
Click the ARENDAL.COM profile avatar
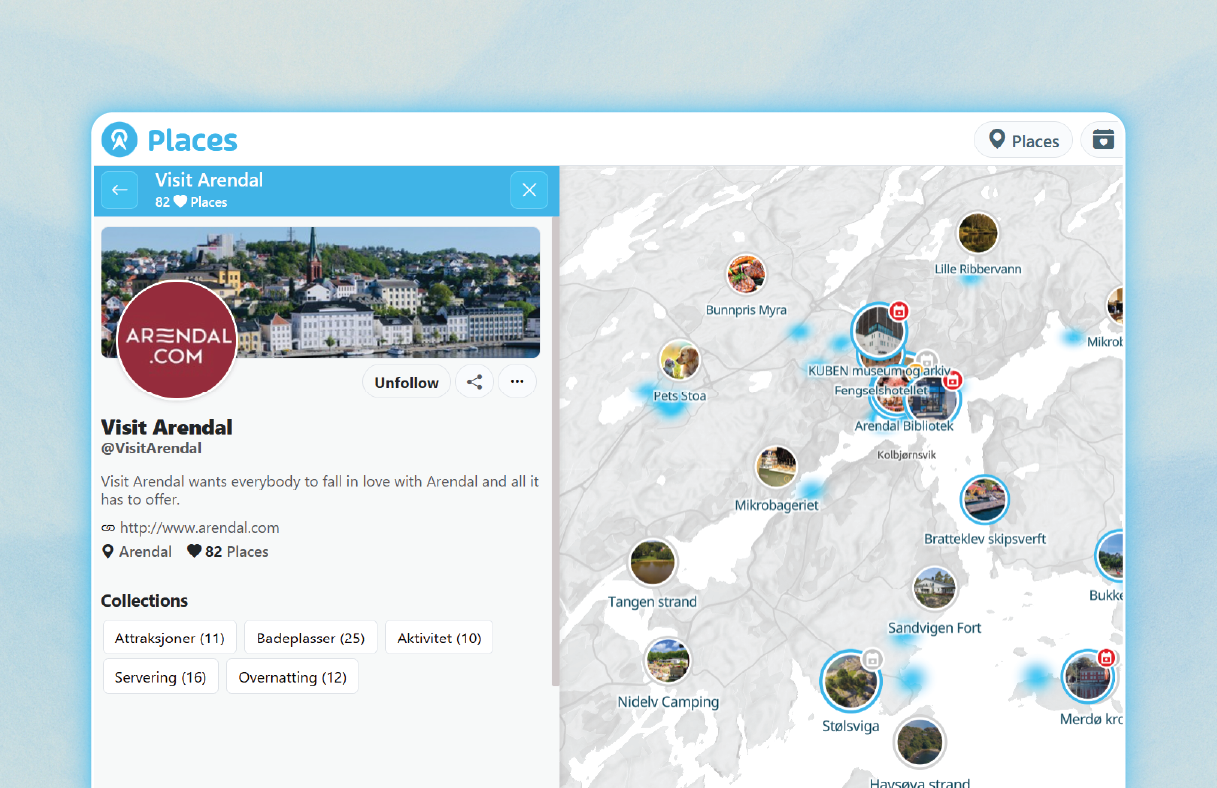(x=177, y=339)
